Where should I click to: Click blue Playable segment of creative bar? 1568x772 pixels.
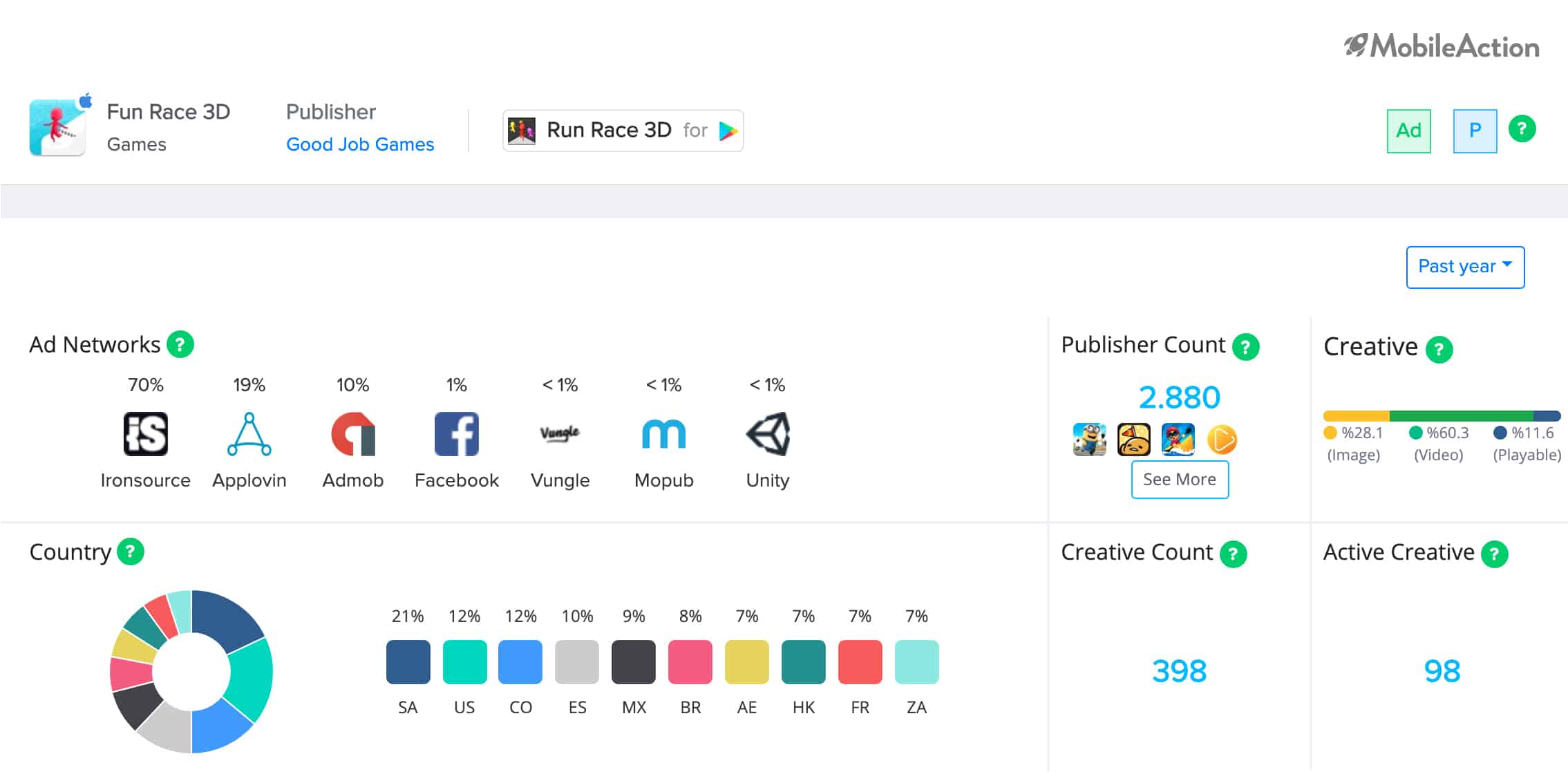[x=1547, y=416]
